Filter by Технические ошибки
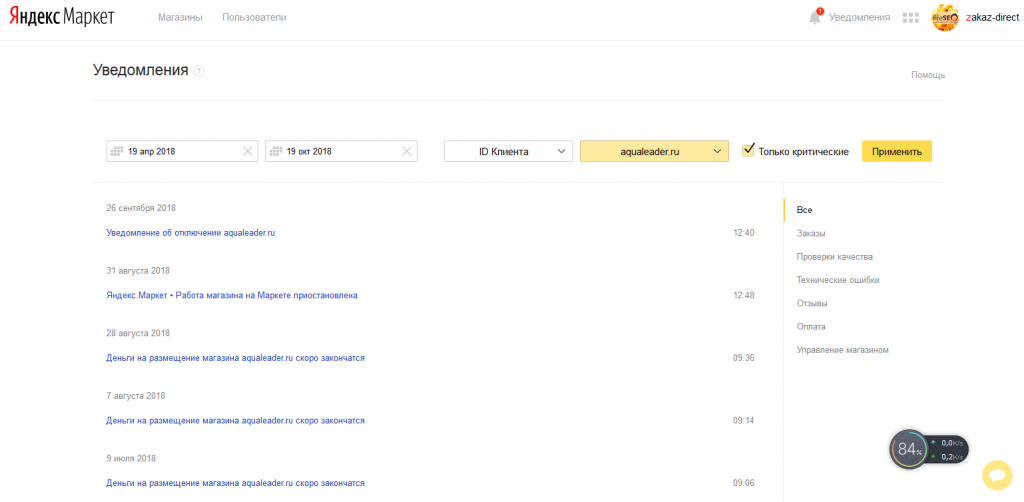The height and width of the screenshot is (502, 1024). point(838,280)
